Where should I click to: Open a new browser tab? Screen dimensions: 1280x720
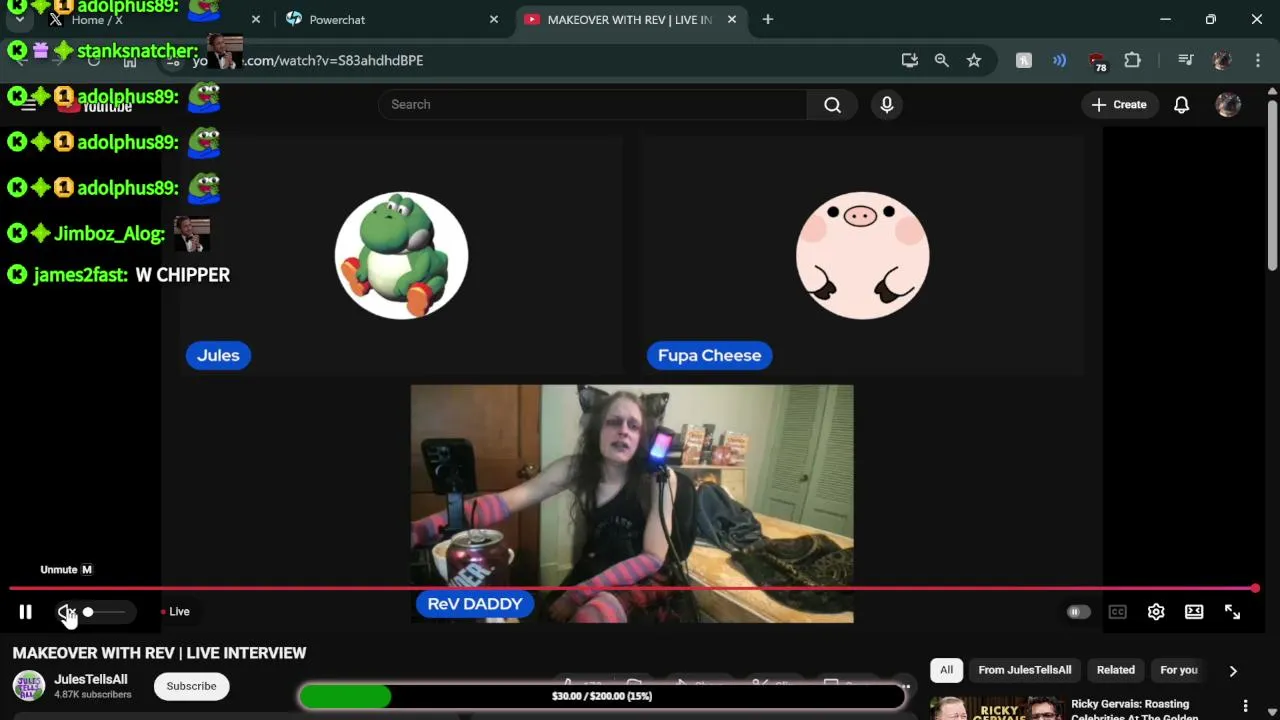coord(768,19)
